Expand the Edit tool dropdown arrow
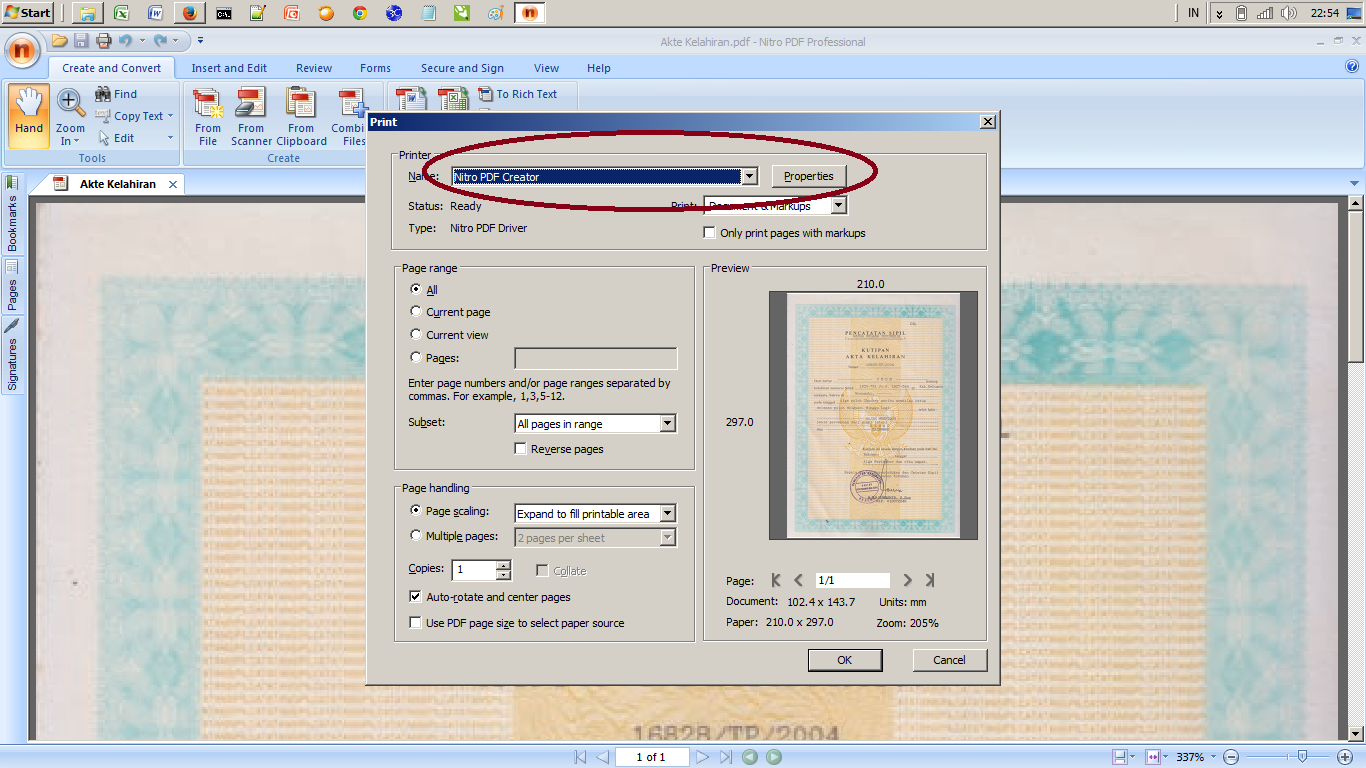The height and width of the screenshot is (768, 1366). click(x=170, y=138)
